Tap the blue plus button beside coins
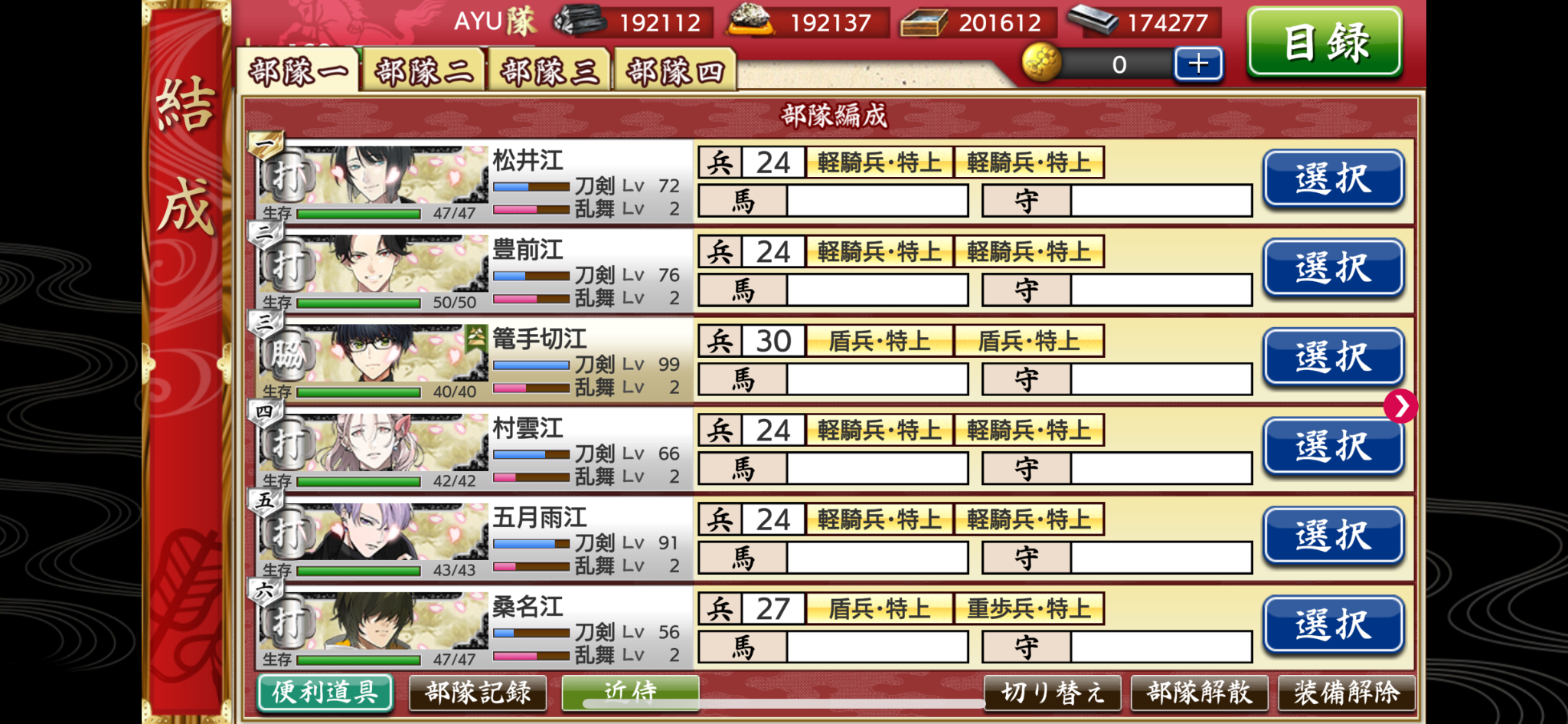Image resolution: width=1568 pixels, height=724 pixels. 1198,64
